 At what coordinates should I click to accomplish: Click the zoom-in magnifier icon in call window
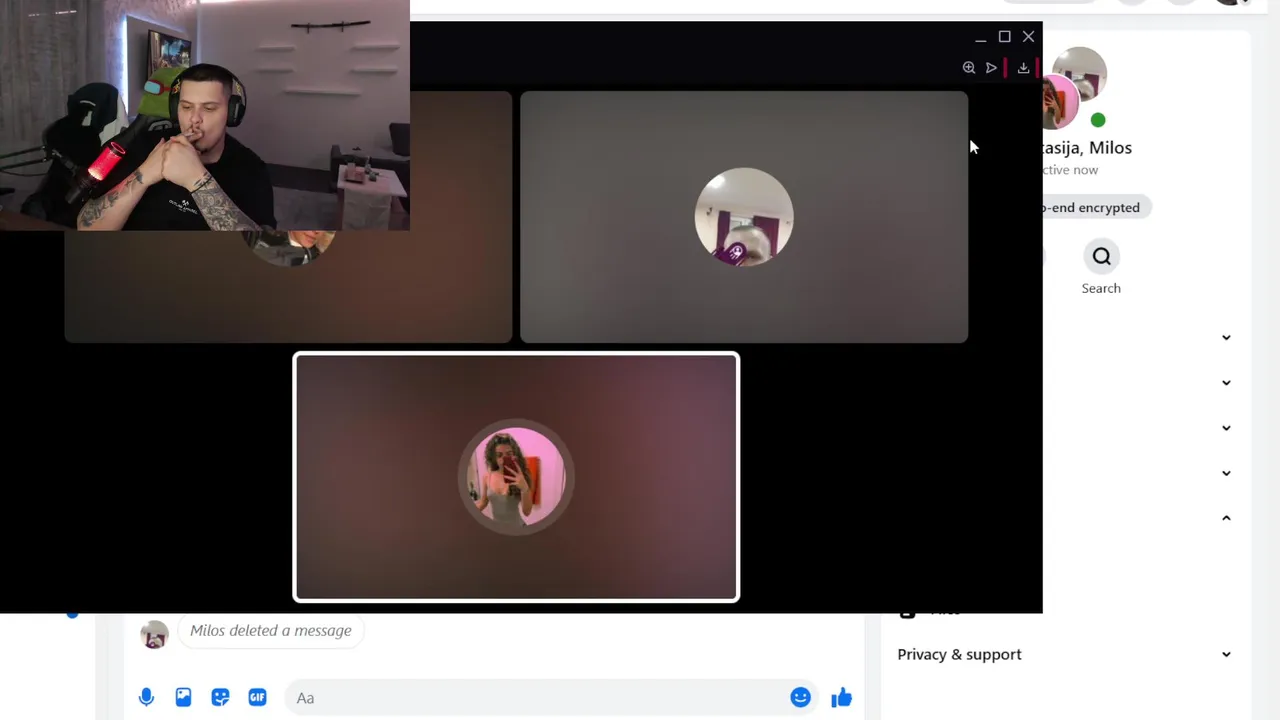(968, 68)
